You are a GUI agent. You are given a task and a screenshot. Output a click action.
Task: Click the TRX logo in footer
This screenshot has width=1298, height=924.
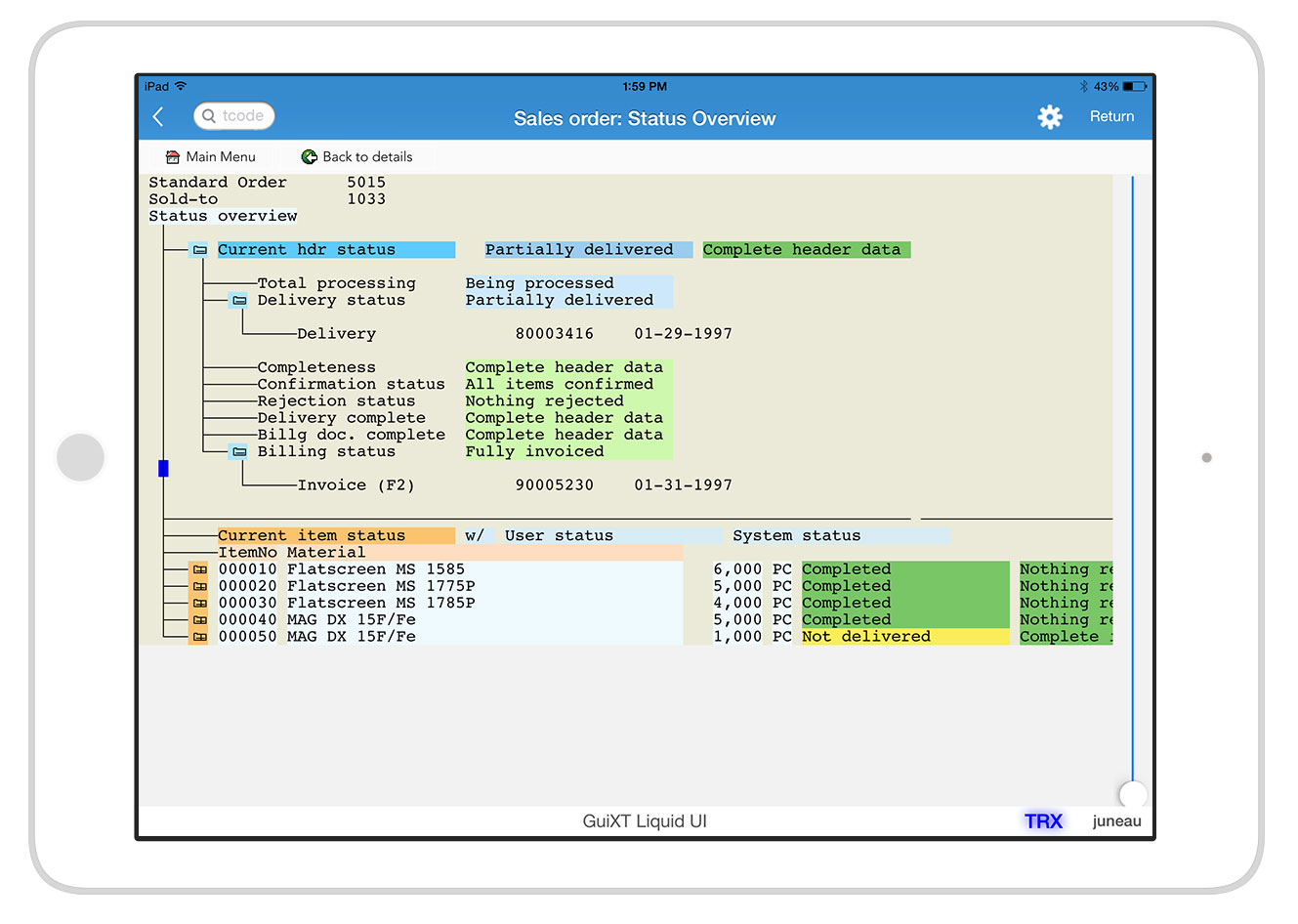1043,821
